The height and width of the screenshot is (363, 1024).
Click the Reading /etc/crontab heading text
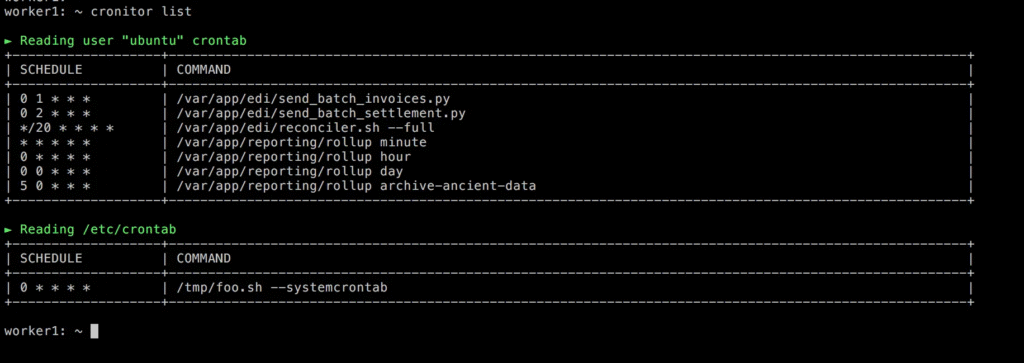point(98,229)
